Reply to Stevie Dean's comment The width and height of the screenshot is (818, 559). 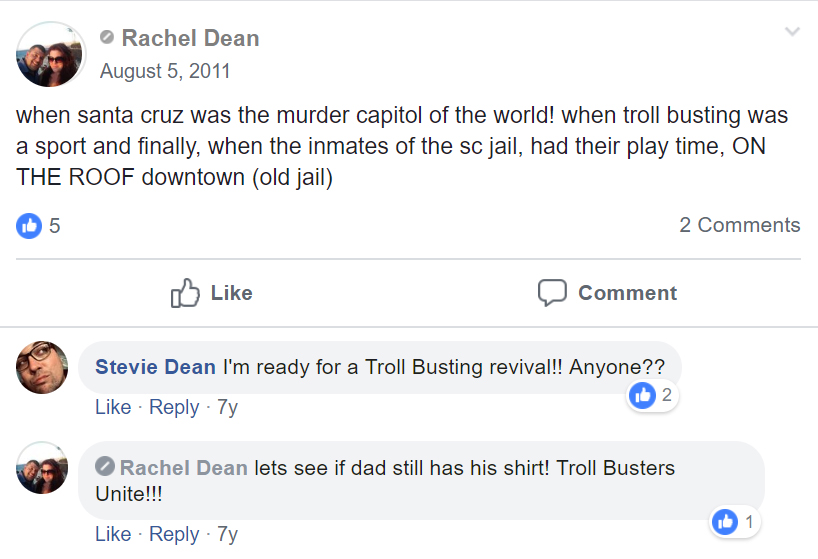tap(174, 407)
